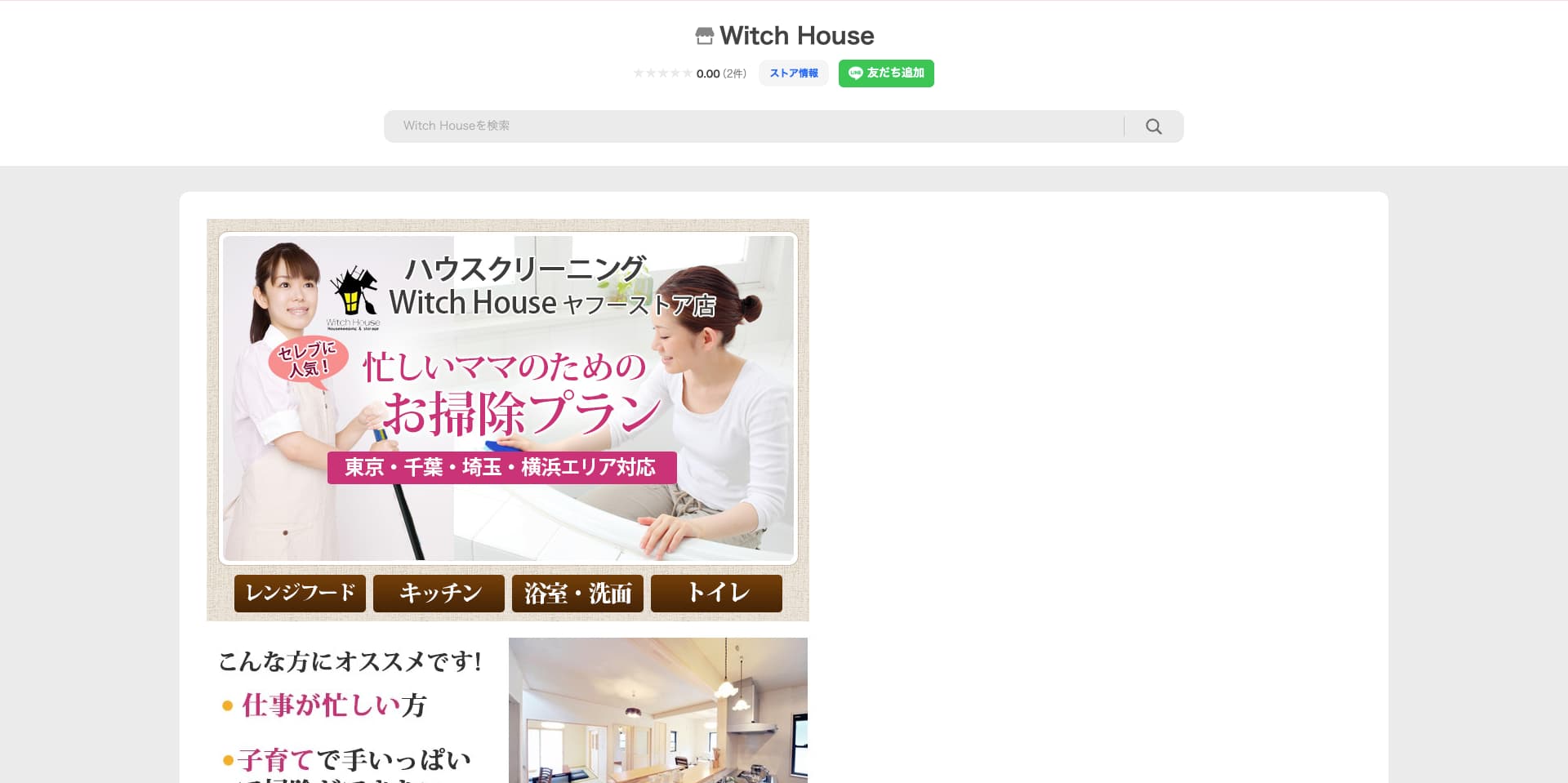Open the 浴室・洗面 category button
Screen dimensions: 1568x783
[577, 593]
